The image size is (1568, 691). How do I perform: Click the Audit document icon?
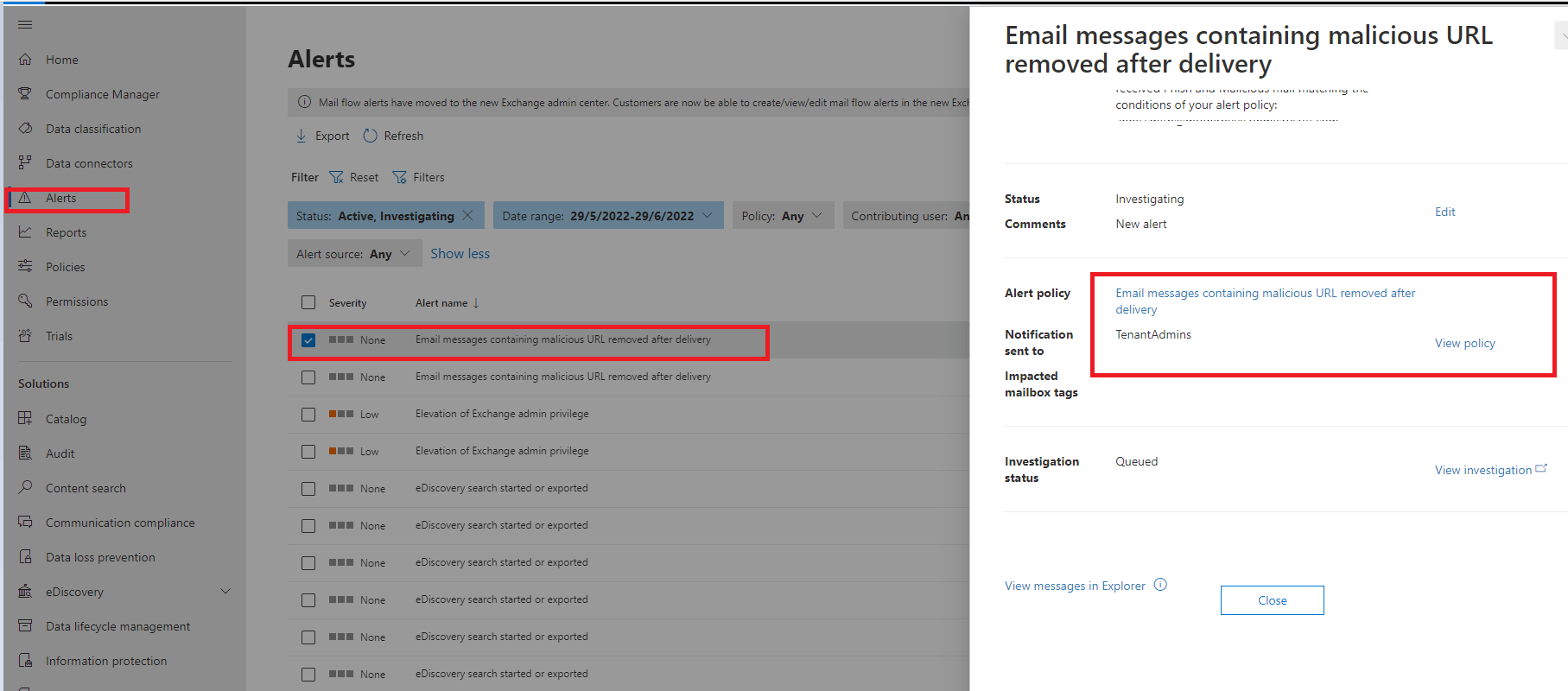25,453
